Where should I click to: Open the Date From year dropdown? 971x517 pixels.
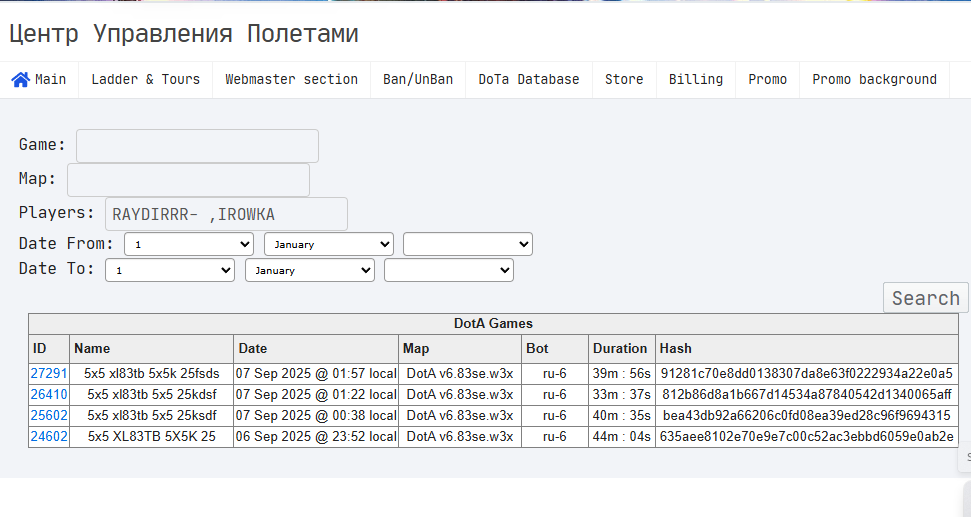[x=468, y=244]
